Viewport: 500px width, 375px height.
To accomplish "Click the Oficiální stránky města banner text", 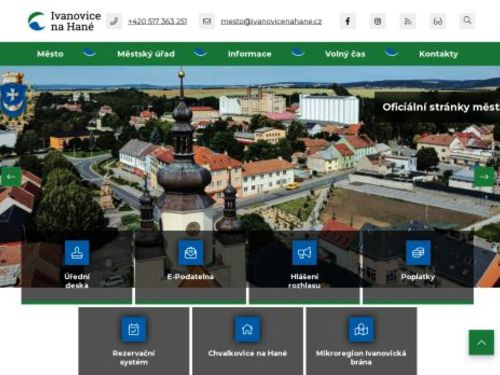I will coord(441,107).
